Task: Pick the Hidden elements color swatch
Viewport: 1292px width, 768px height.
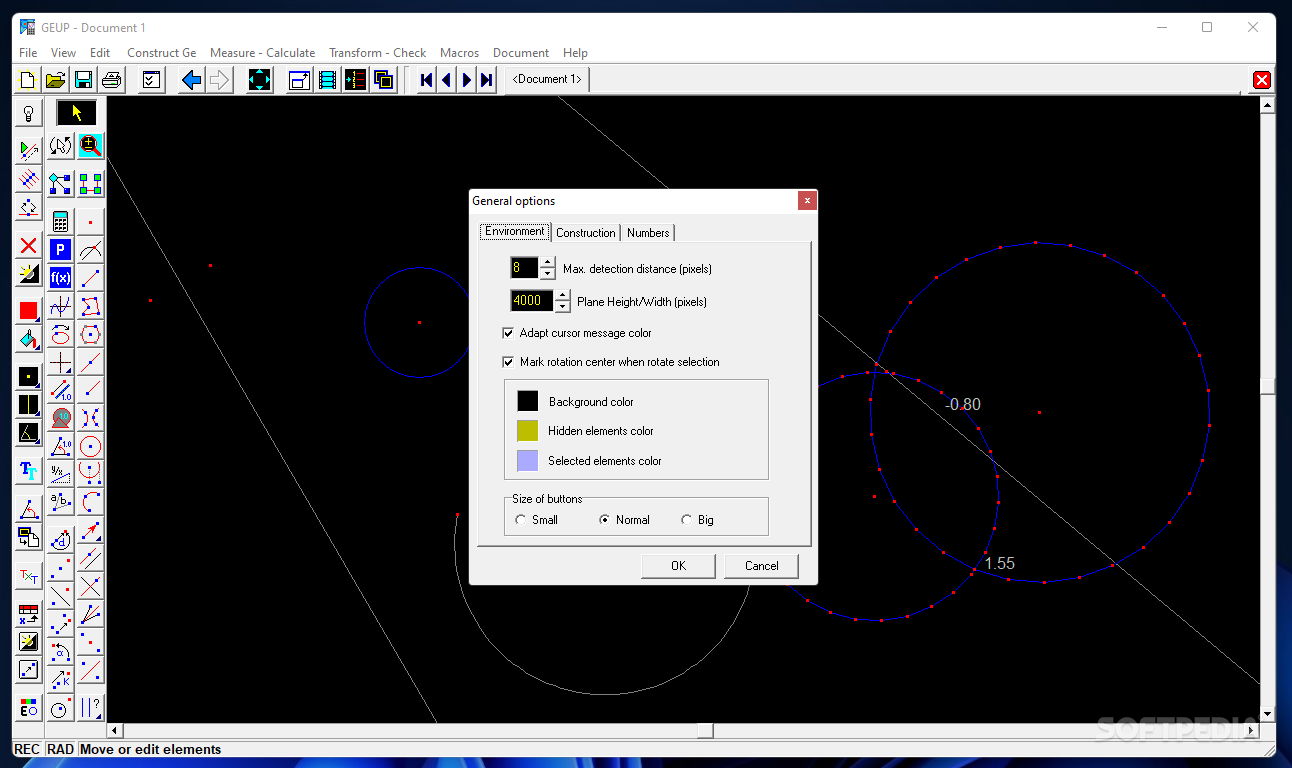Action: [528, 431]
